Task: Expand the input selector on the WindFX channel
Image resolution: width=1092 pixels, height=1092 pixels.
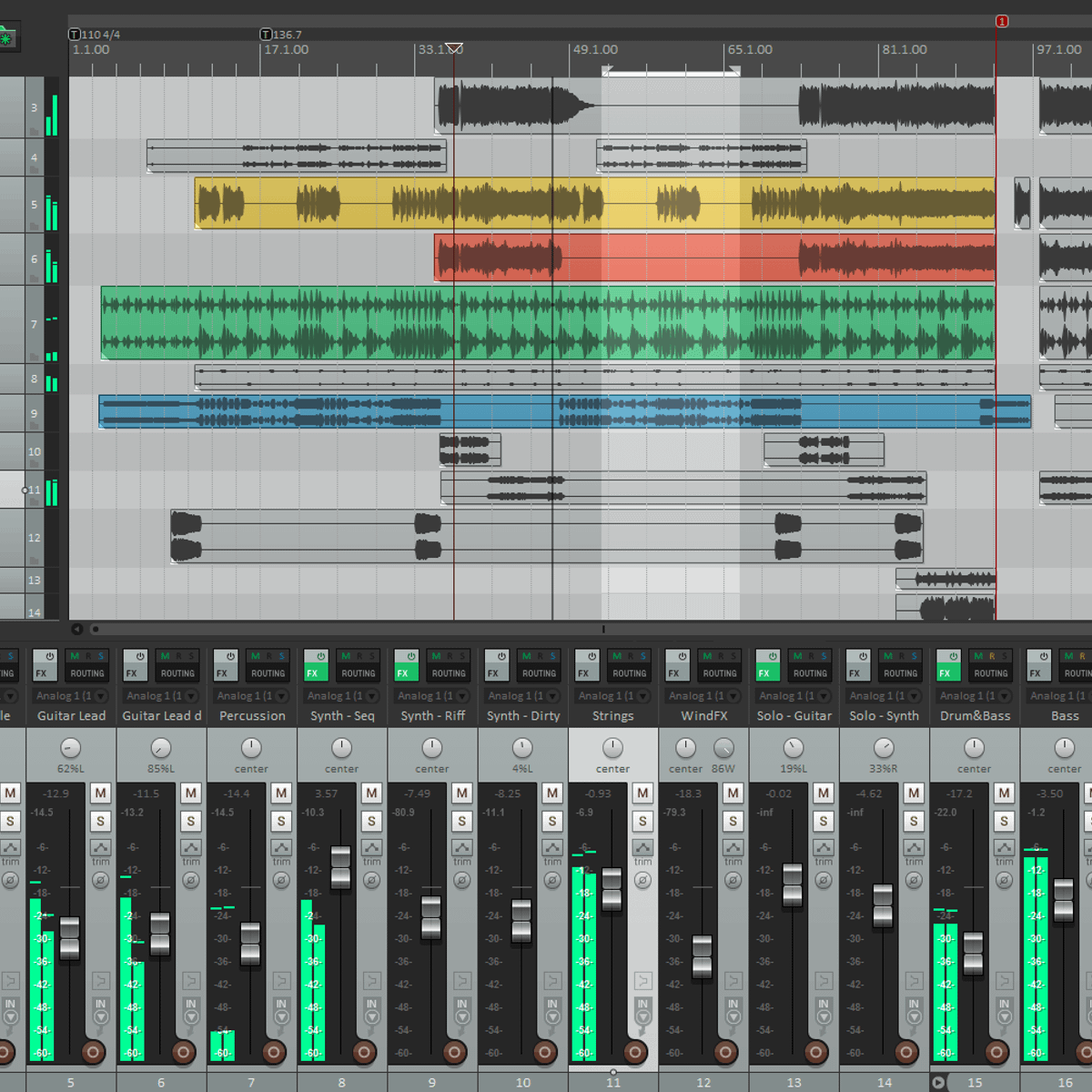Action: click(703, 695)
